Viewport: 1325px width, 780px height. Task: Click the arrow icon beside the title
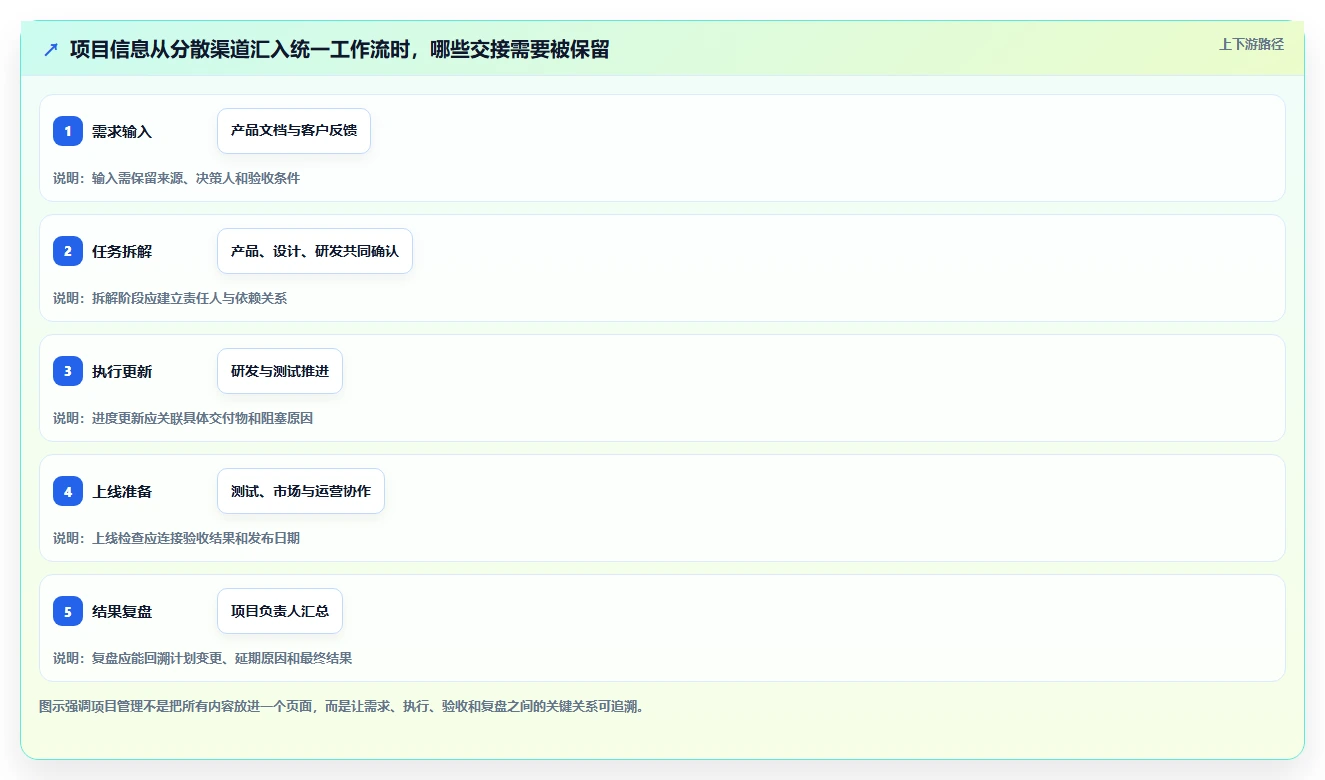click(x=51, y=49)
